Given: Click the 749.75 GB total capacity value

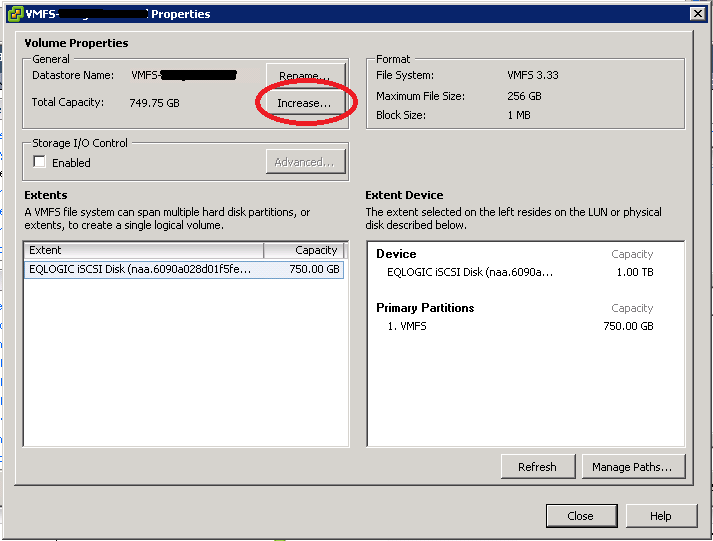Looking at the screenshot, I should coord(153,103).
